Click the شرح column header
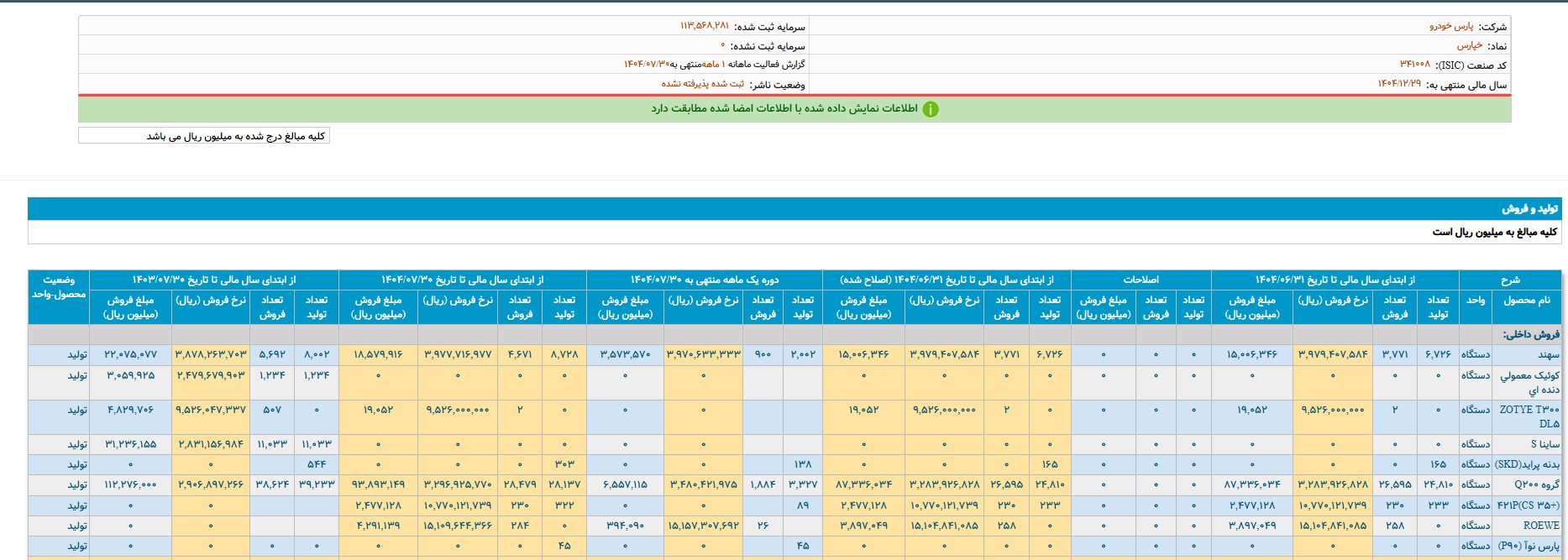Image resolution: width=1568 pixels, height=560 pixels. pyautogui.click(x=1510, y=280)
